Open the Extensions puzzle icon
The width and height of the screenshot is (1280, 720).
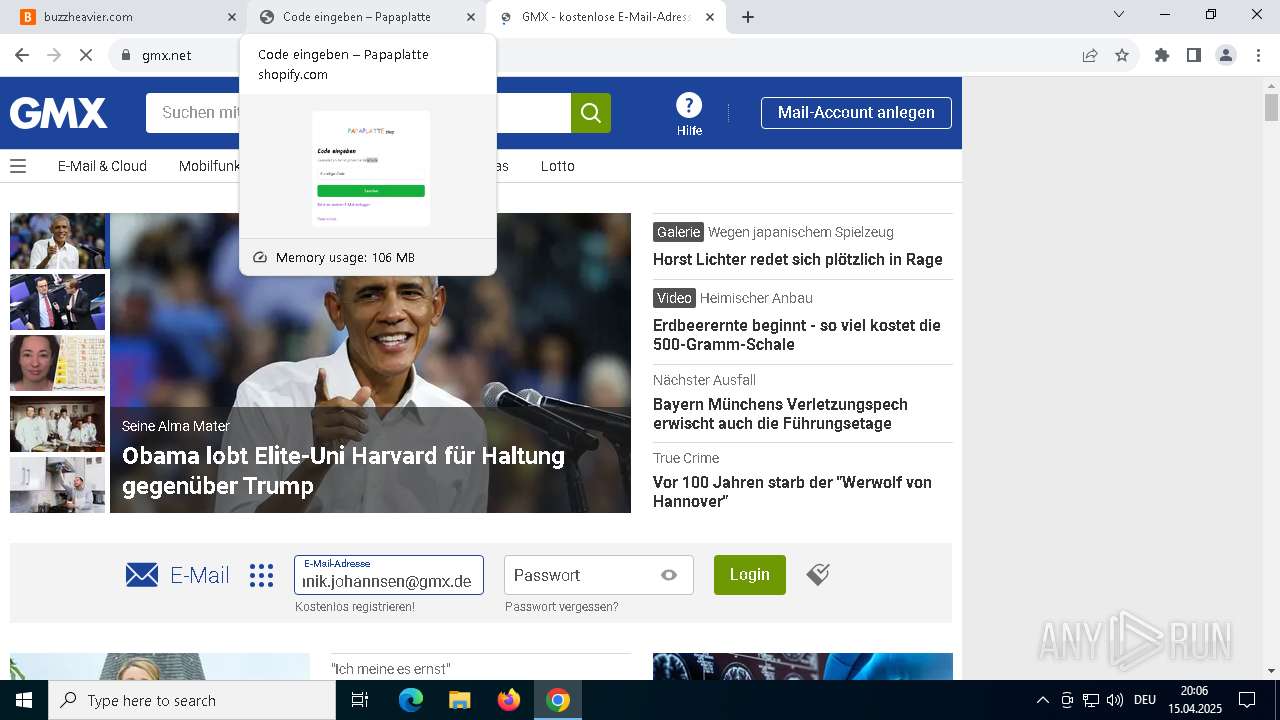click(x=1162, y=55)
